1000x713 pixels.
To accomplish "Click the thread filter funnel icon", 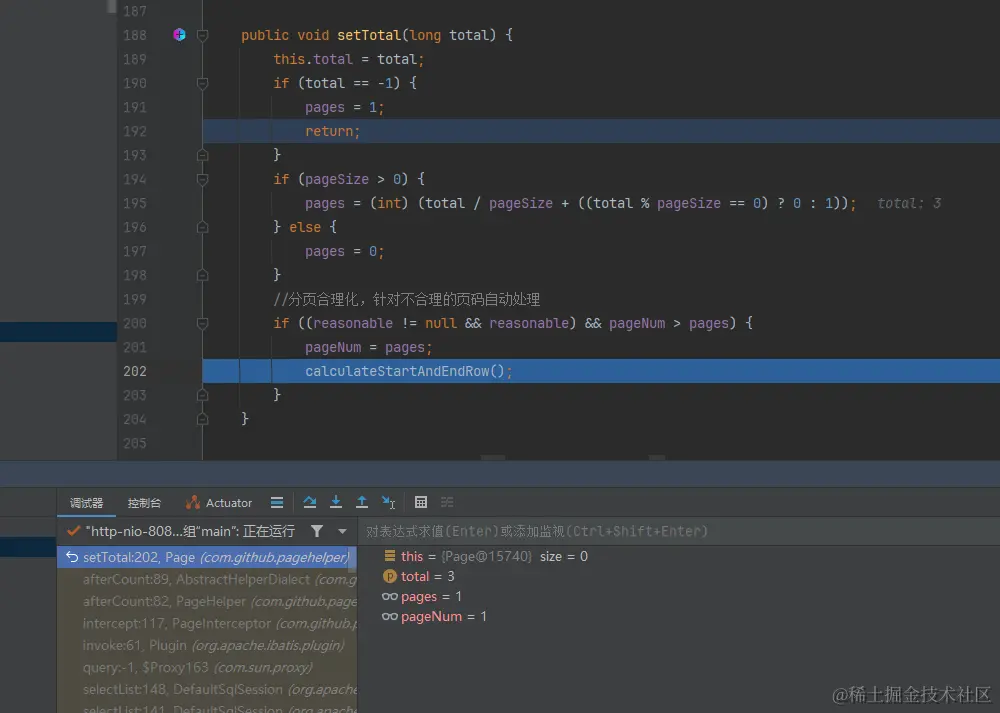I will 317,531.
